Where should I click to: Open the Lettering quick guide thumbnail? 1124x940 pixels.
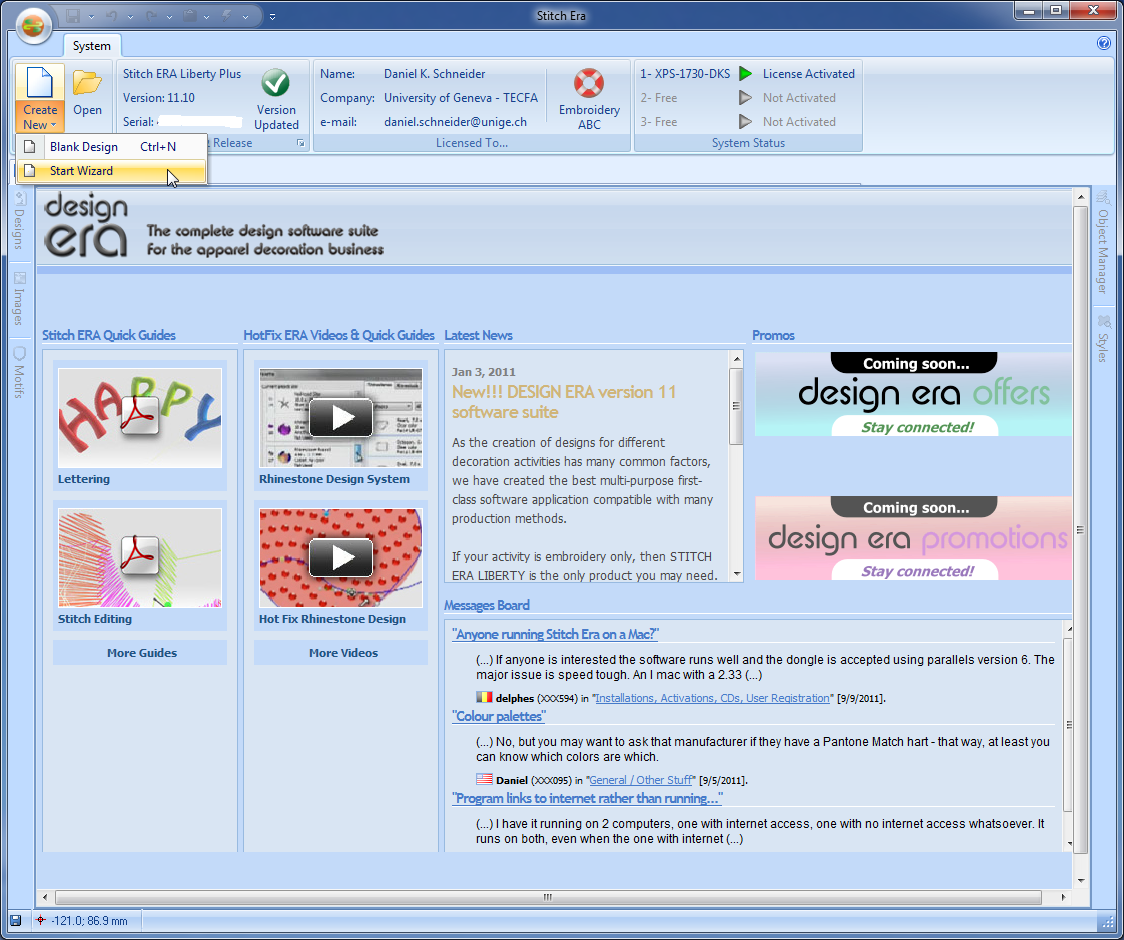pyautogui.click(x=140, y=418)
